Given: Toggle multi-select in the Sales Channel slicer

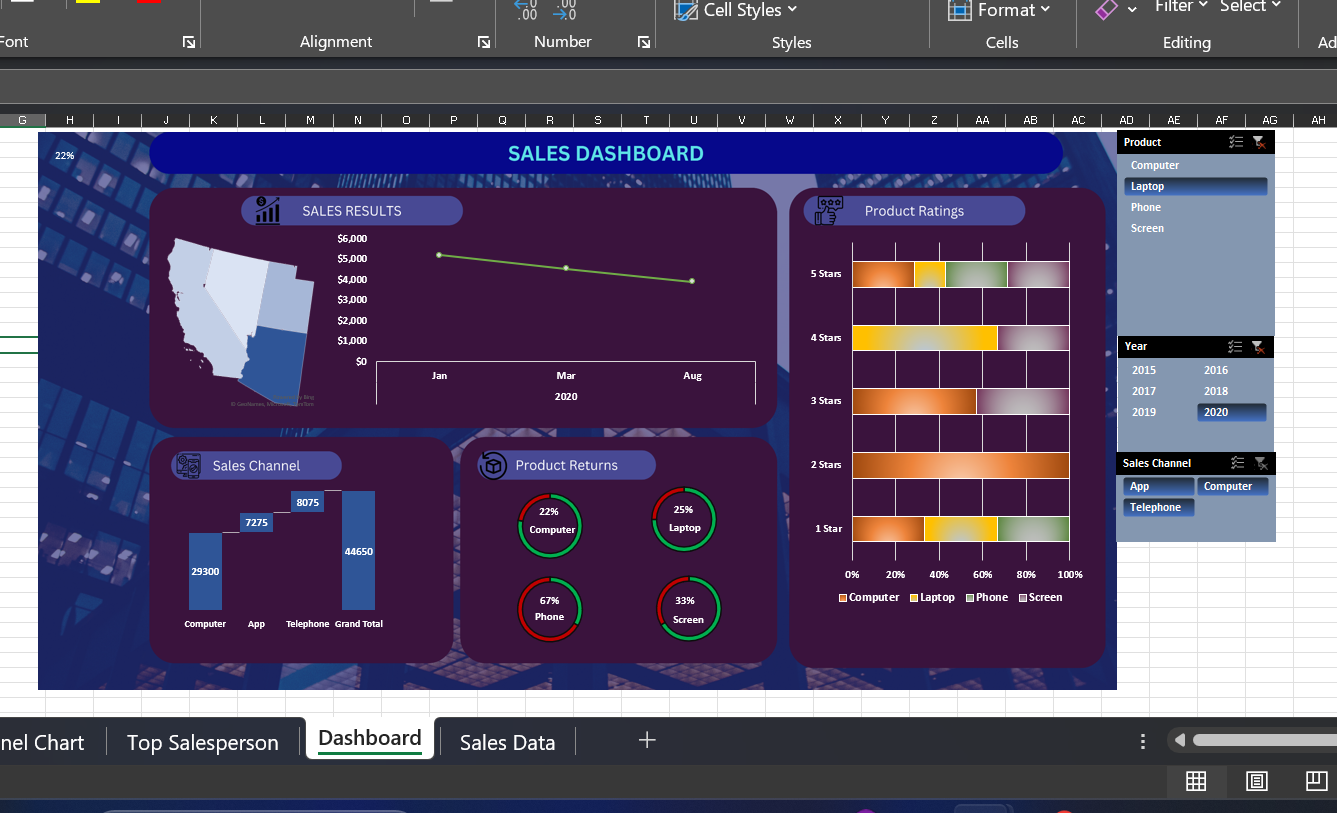Looking at the screenshot, I should pyautogui.click(x=1237, y=463).
